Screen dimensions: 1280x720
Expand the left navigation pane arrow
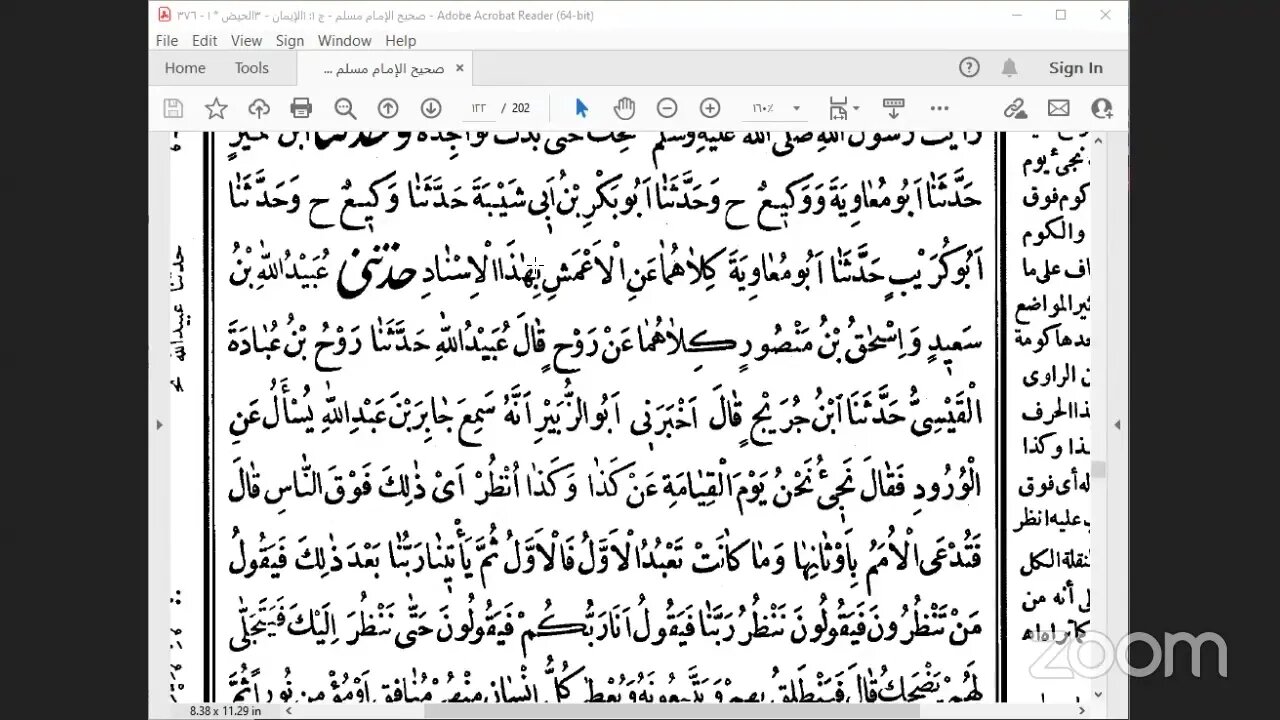click(x=159, y=425)
